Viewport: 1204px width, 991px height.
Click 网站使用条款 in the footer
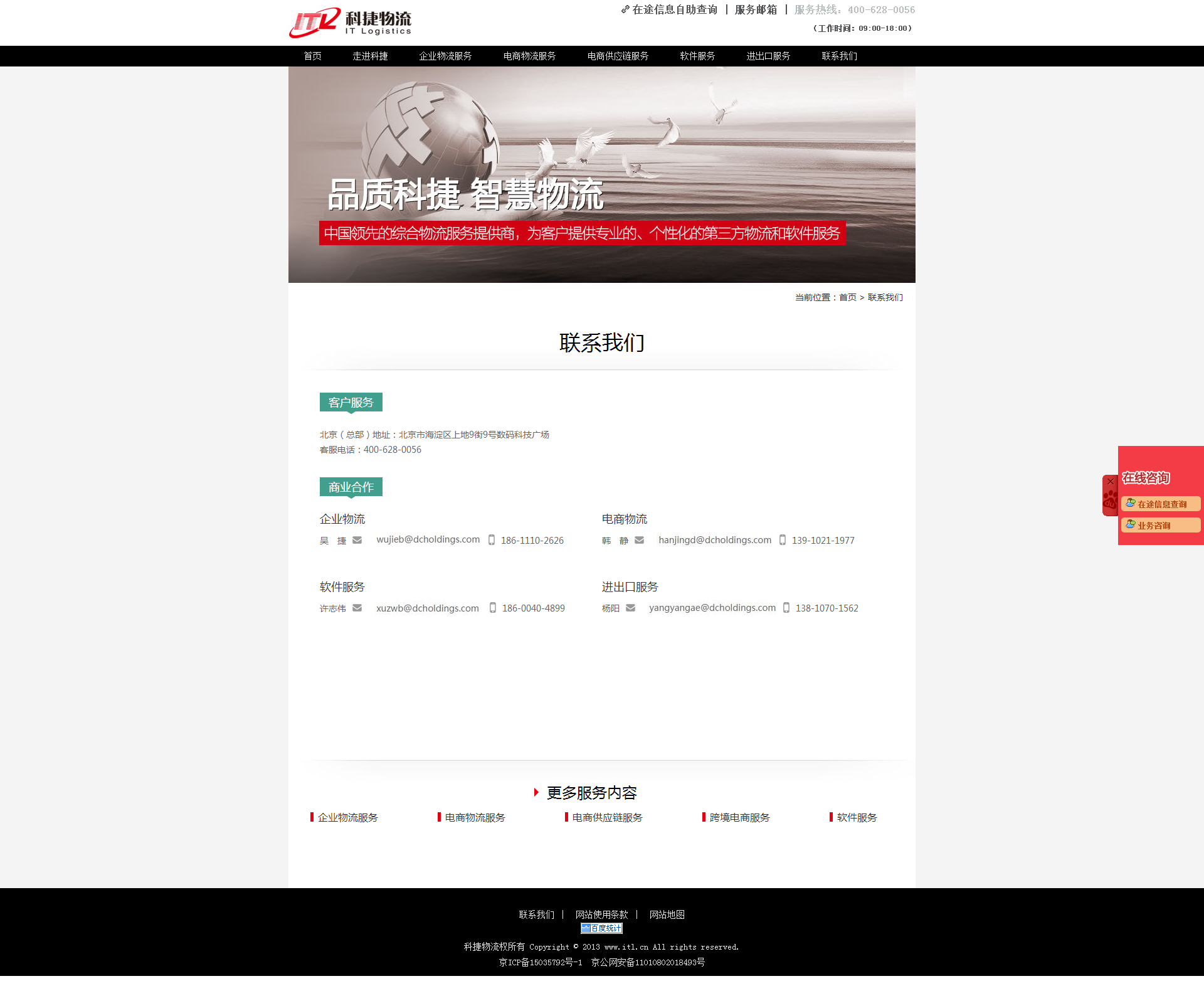pyautogui.click(x=601, y=914)
